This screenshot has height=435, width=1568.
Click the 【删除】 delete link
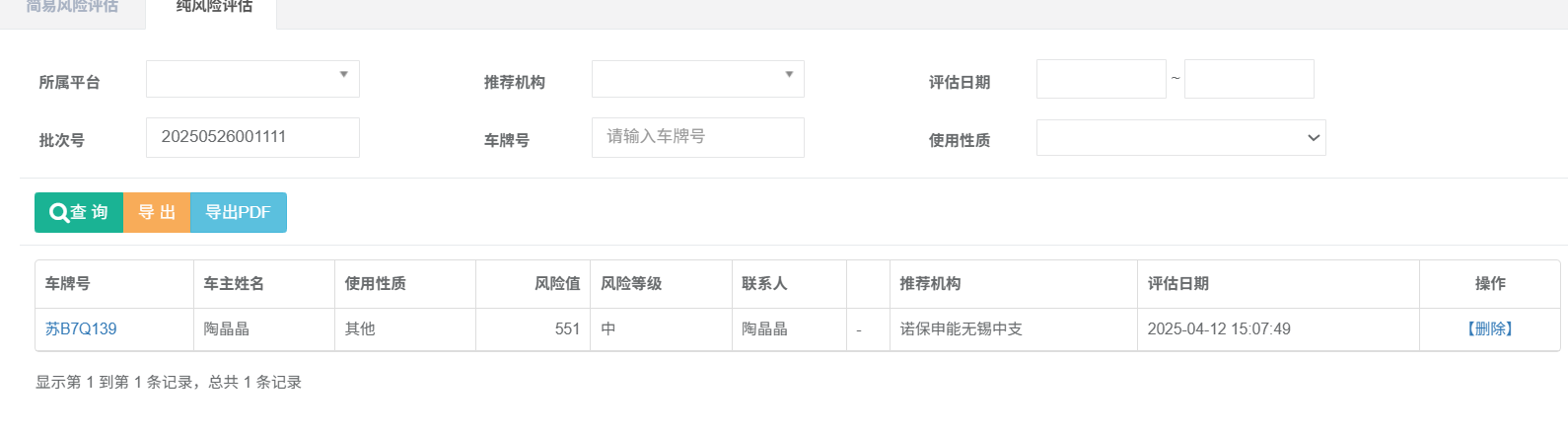(x=1489, y=329)
